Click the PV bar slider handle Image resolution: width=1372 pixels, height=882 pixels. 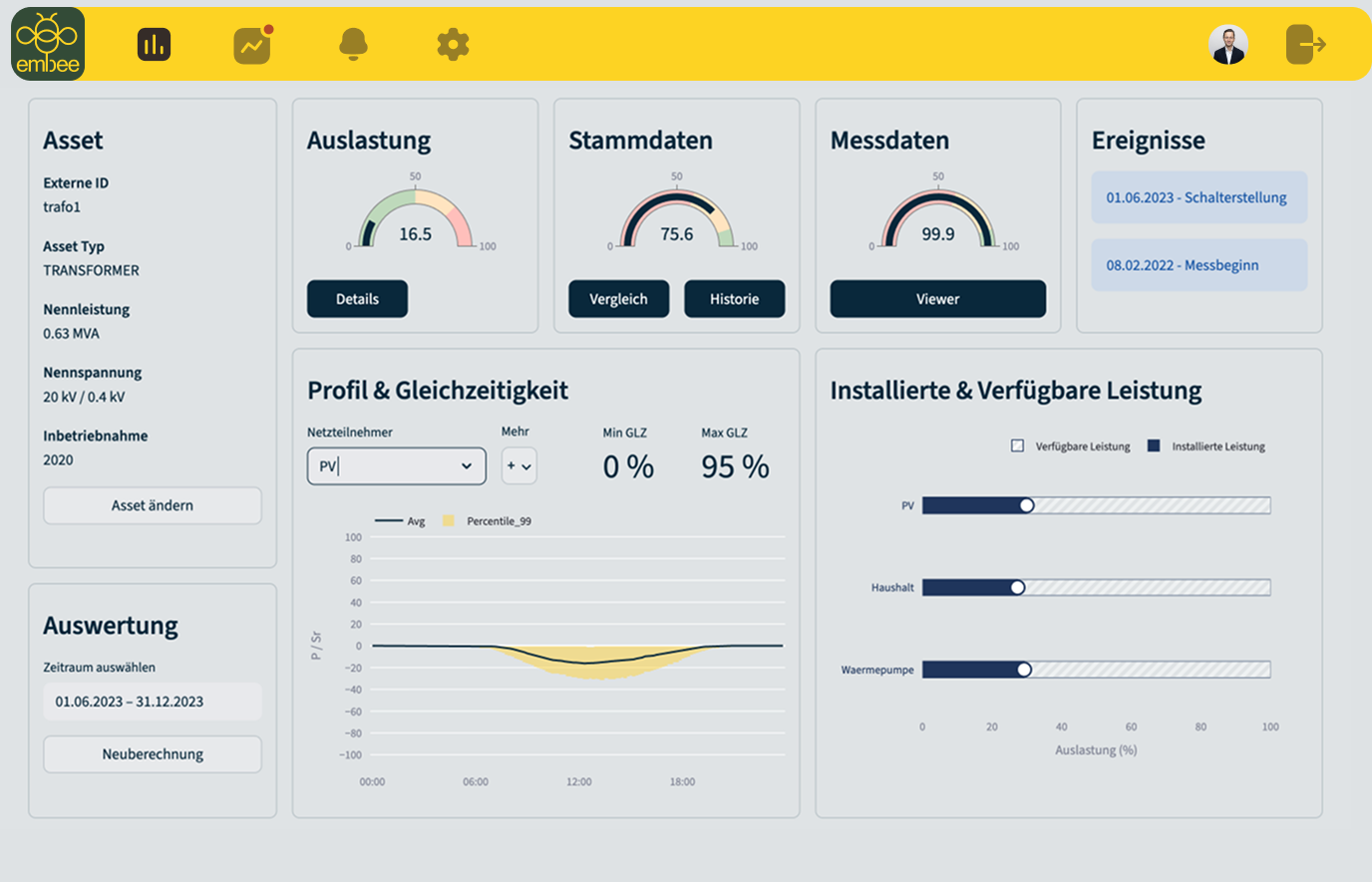click(1027, 505)
